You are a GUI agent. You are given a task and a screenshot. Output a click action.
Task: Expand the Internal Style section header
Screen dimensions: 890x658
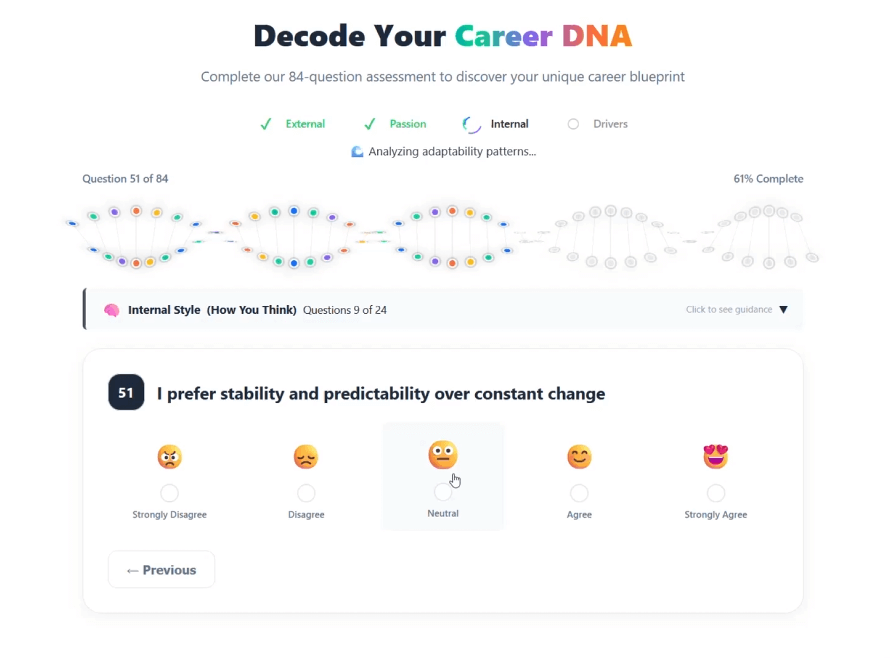click(x=440, y=310)
